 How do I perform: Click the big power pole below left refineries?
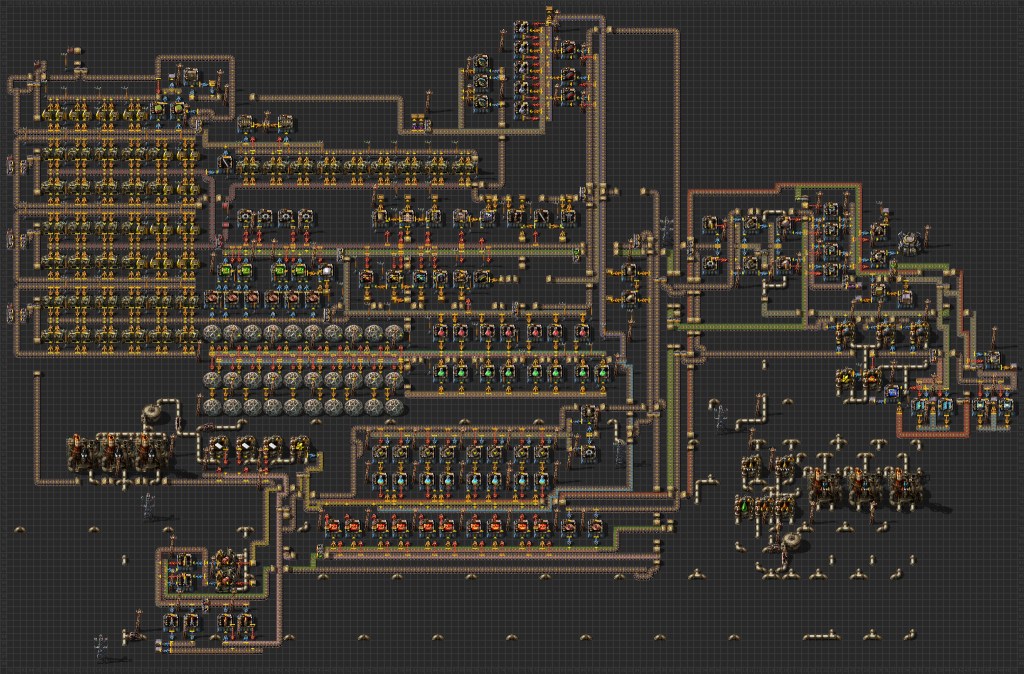click(149, 504)
